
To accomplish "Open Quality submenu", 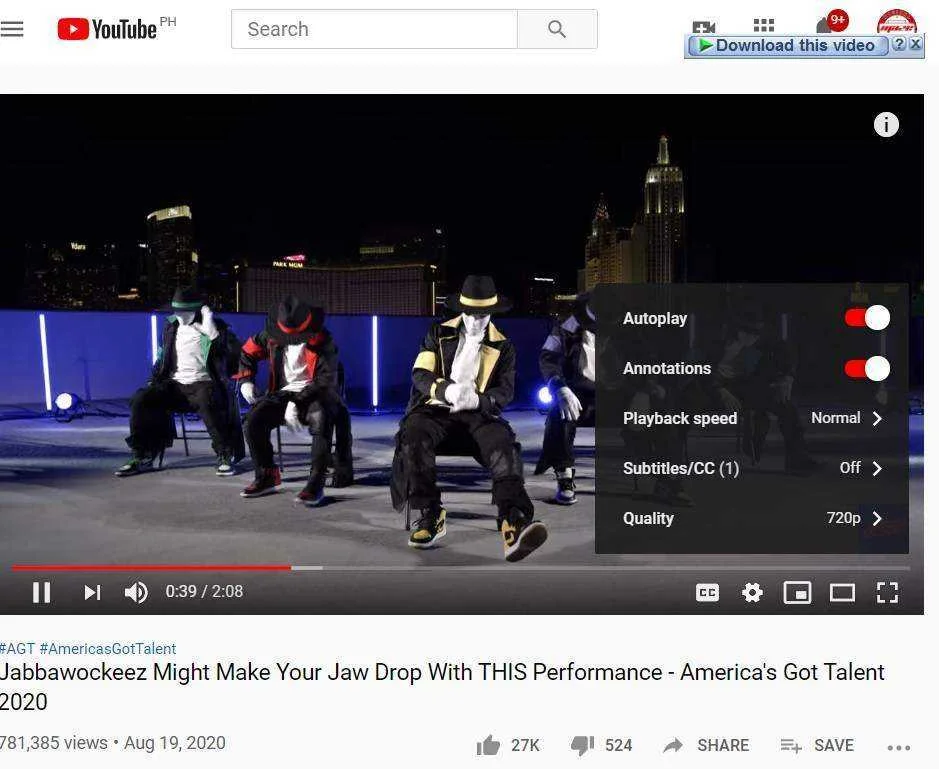I will click(x=752, y=518).
